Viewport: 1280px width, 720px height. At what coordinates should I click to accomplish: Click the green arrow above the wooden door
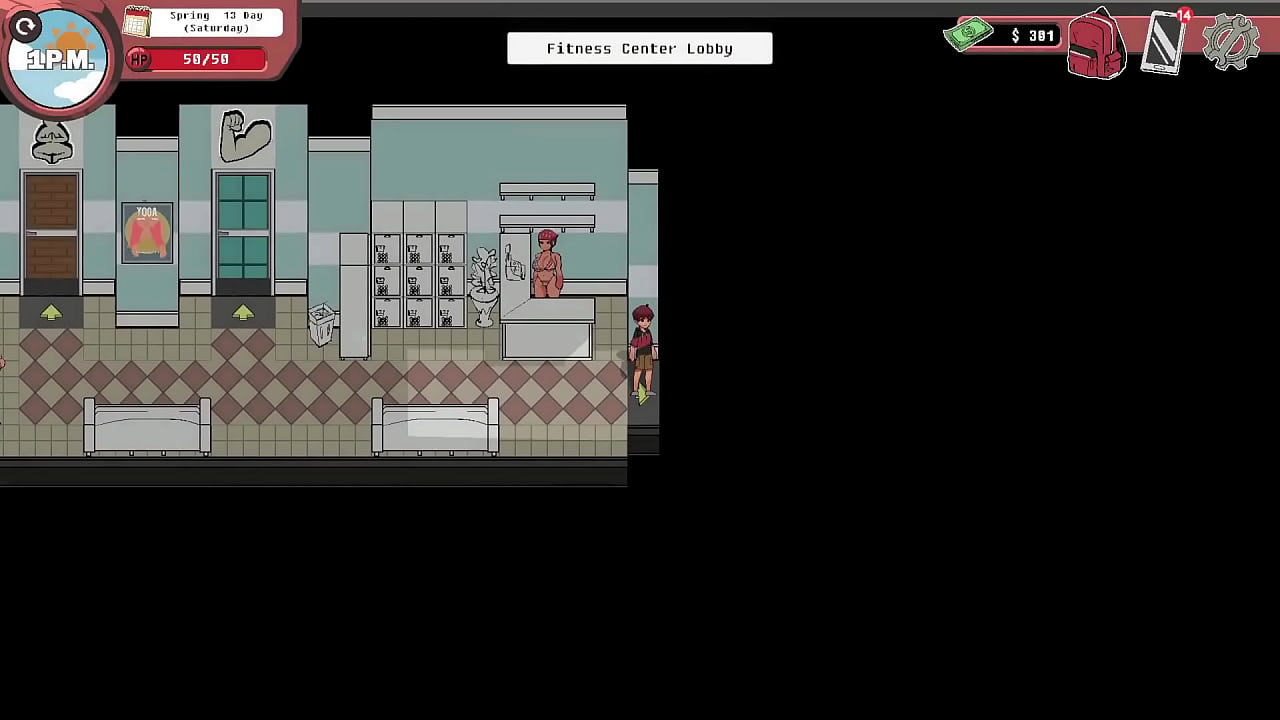coord(51,312)
